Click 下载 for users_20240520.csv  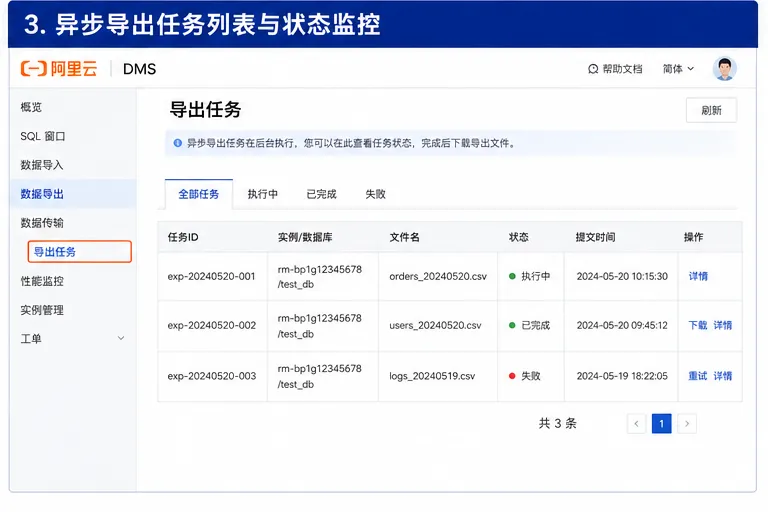click(x=697, y=325)
